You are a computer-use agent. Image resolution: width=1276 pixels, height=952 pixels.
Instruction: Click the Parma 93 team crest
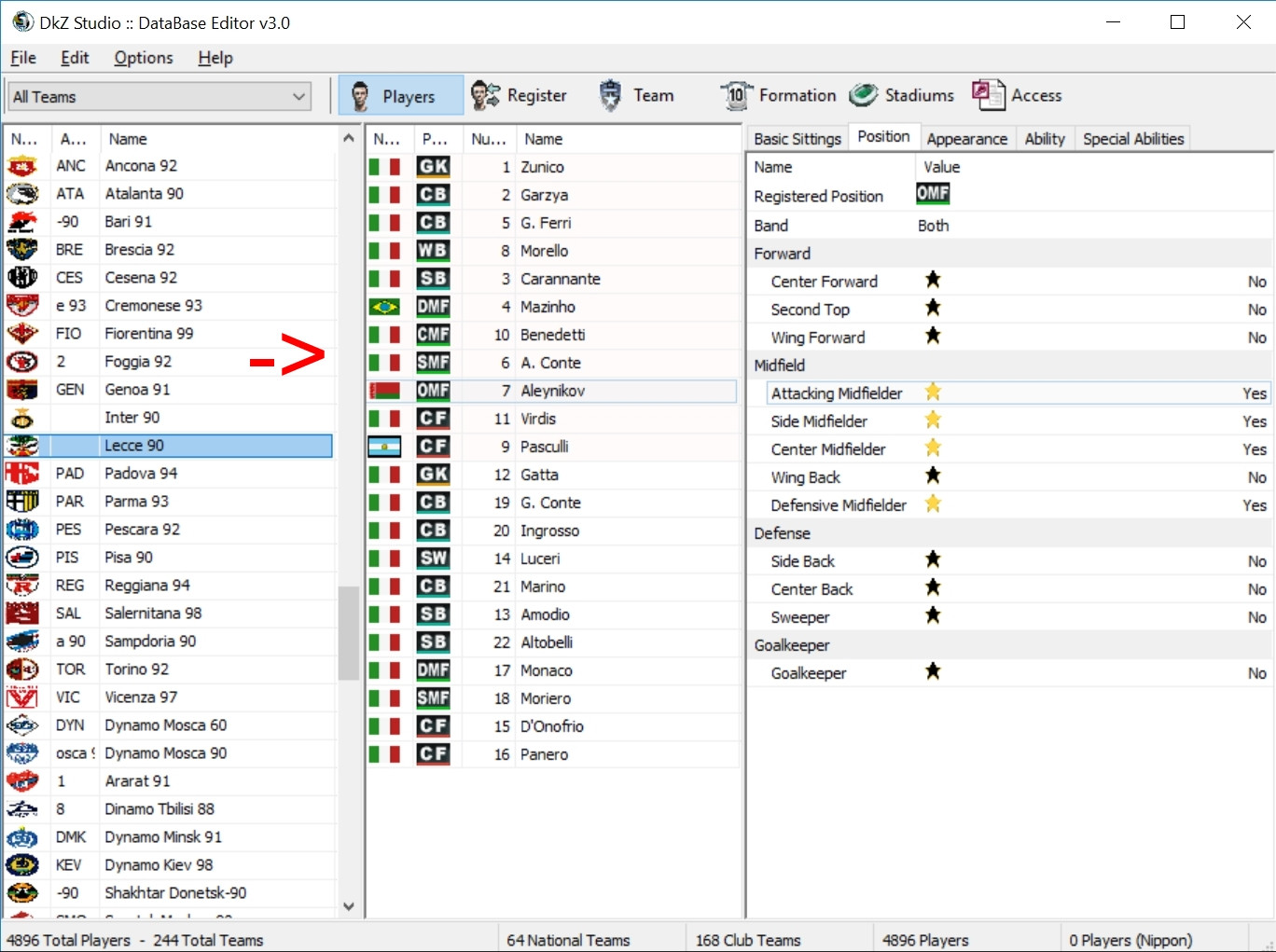click(22, 502)
